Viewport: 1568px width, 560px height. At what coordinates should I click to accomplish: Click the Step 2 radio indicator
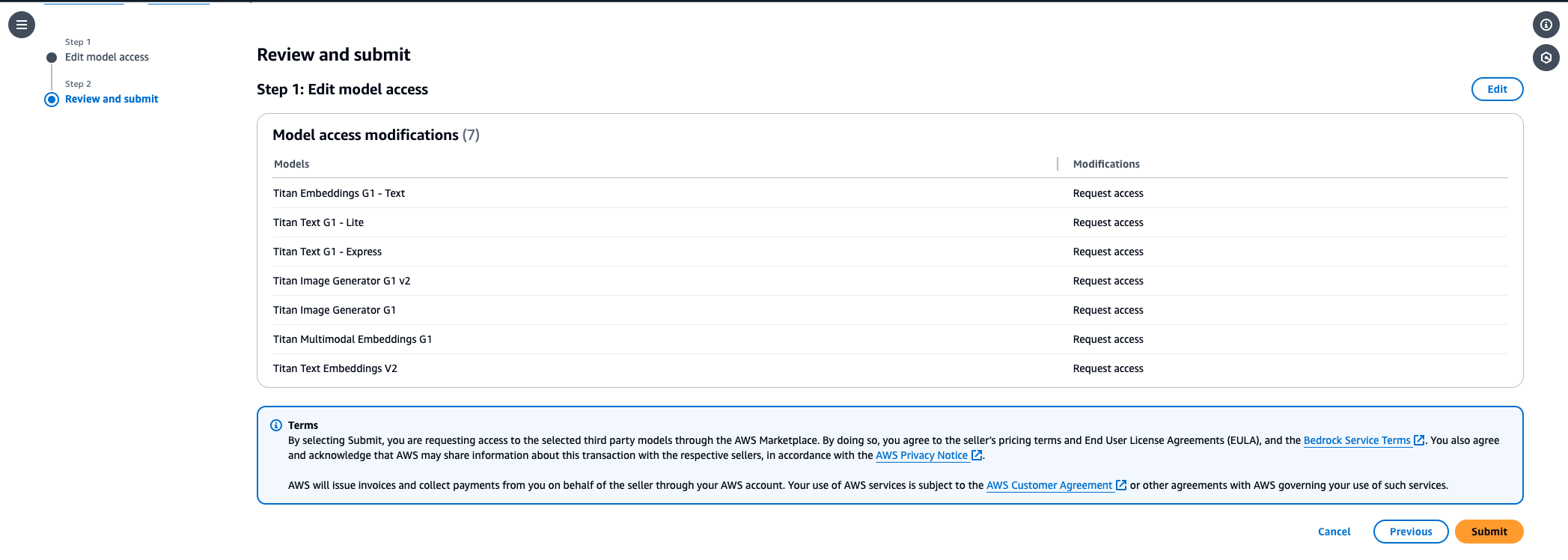click(x=52, y=100)
